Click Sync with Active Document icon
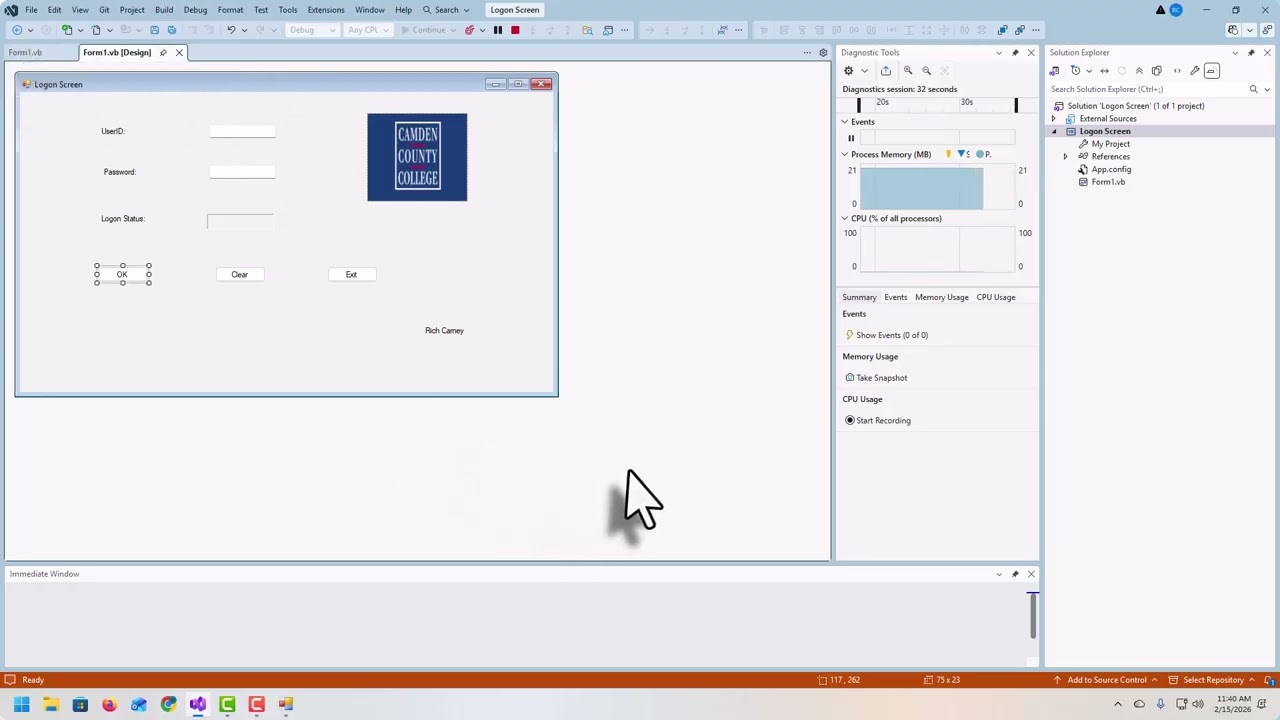 [1104, 71]
